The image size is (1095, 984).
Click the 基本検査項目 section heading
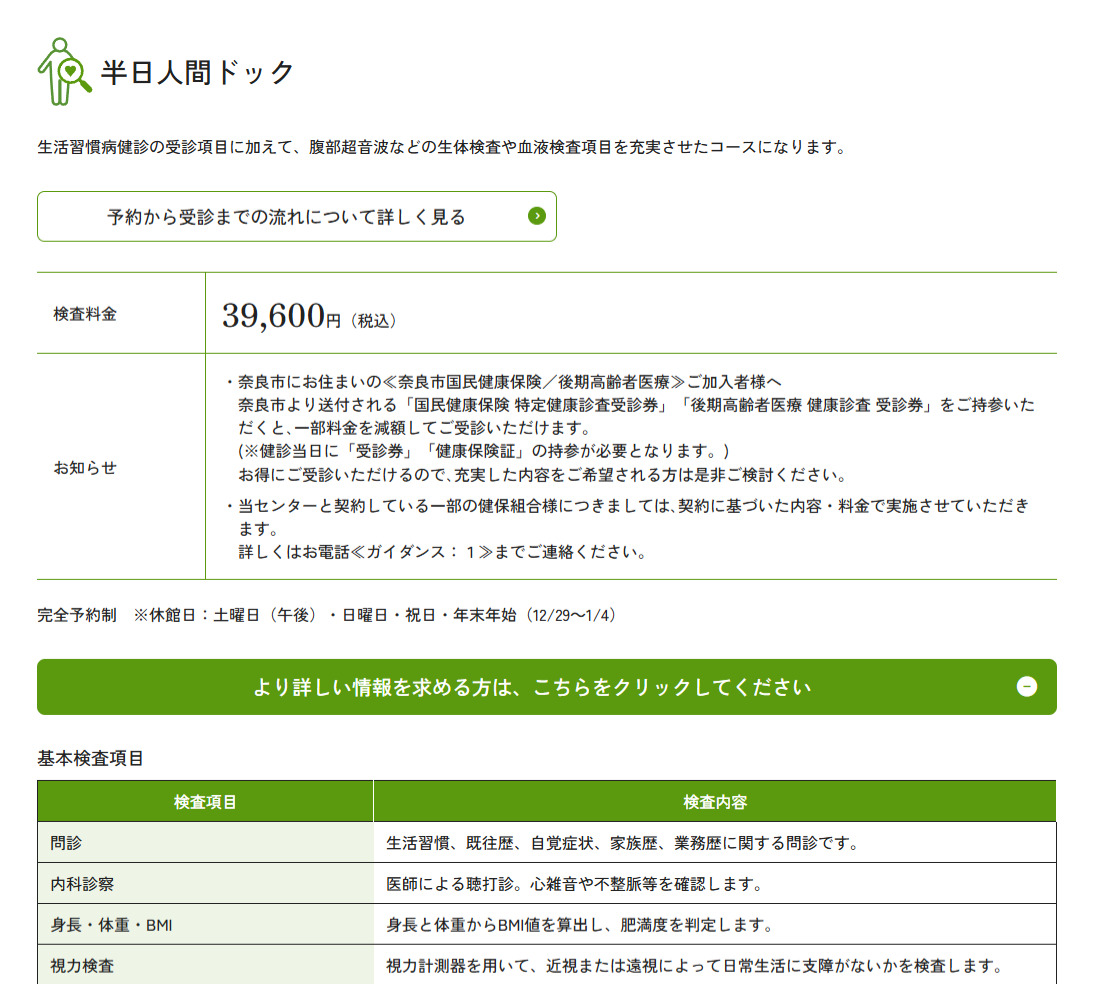(x=91, y=758)
